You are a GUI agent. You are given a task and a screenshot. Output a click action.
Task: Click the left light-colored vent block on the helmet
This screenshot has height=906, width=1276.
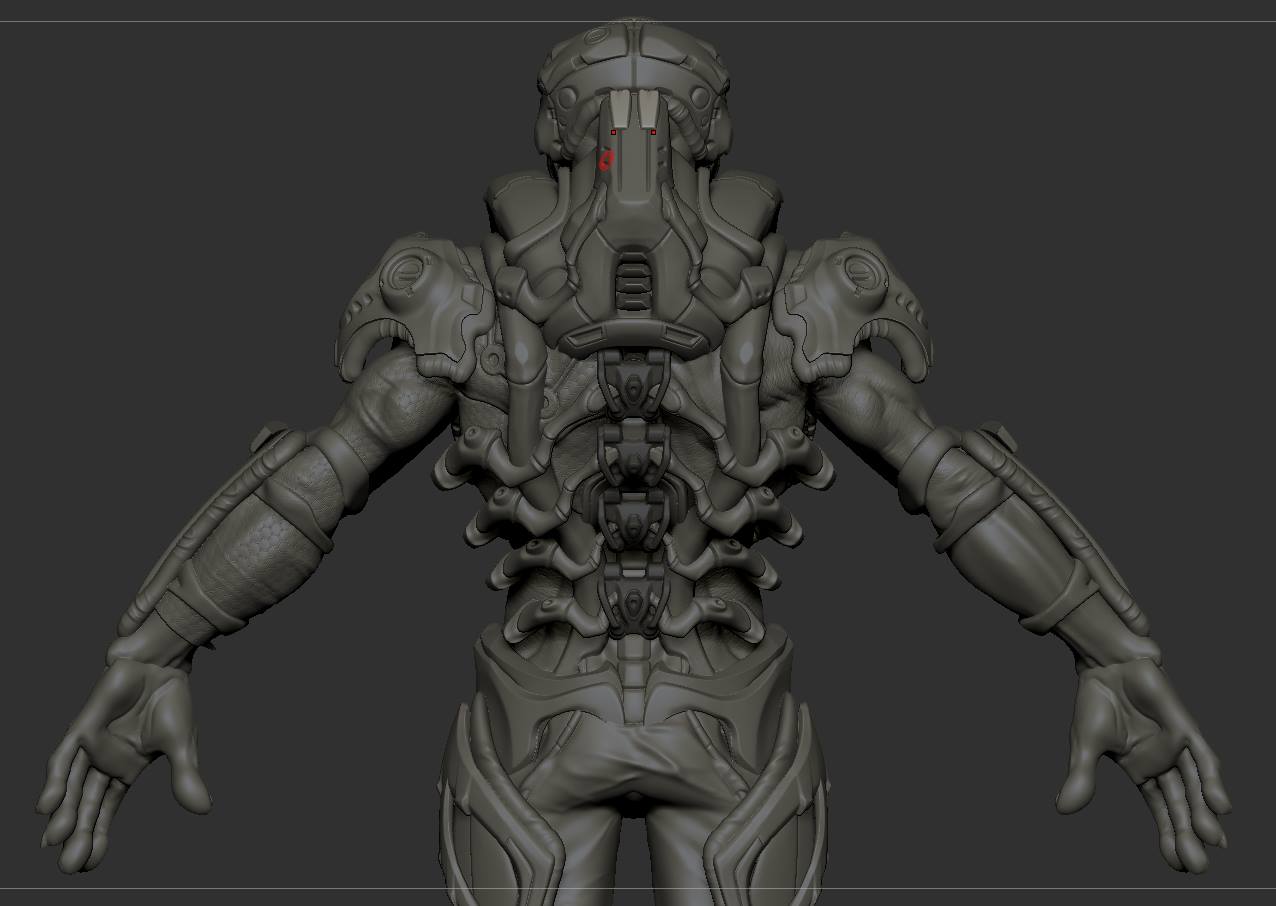pyautogui.click(x=621, y=109)
